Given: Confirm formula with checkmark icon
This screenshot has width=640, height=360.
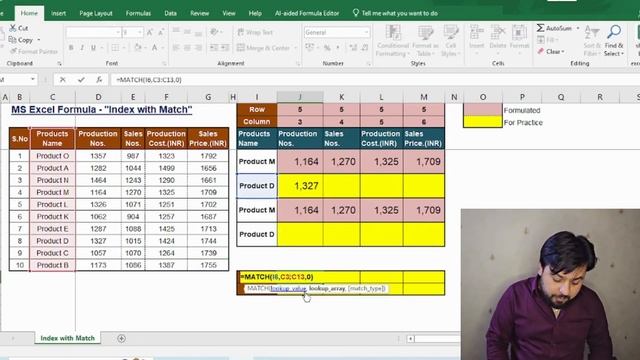Looking at the screenshot, I should tap(81, 80).
